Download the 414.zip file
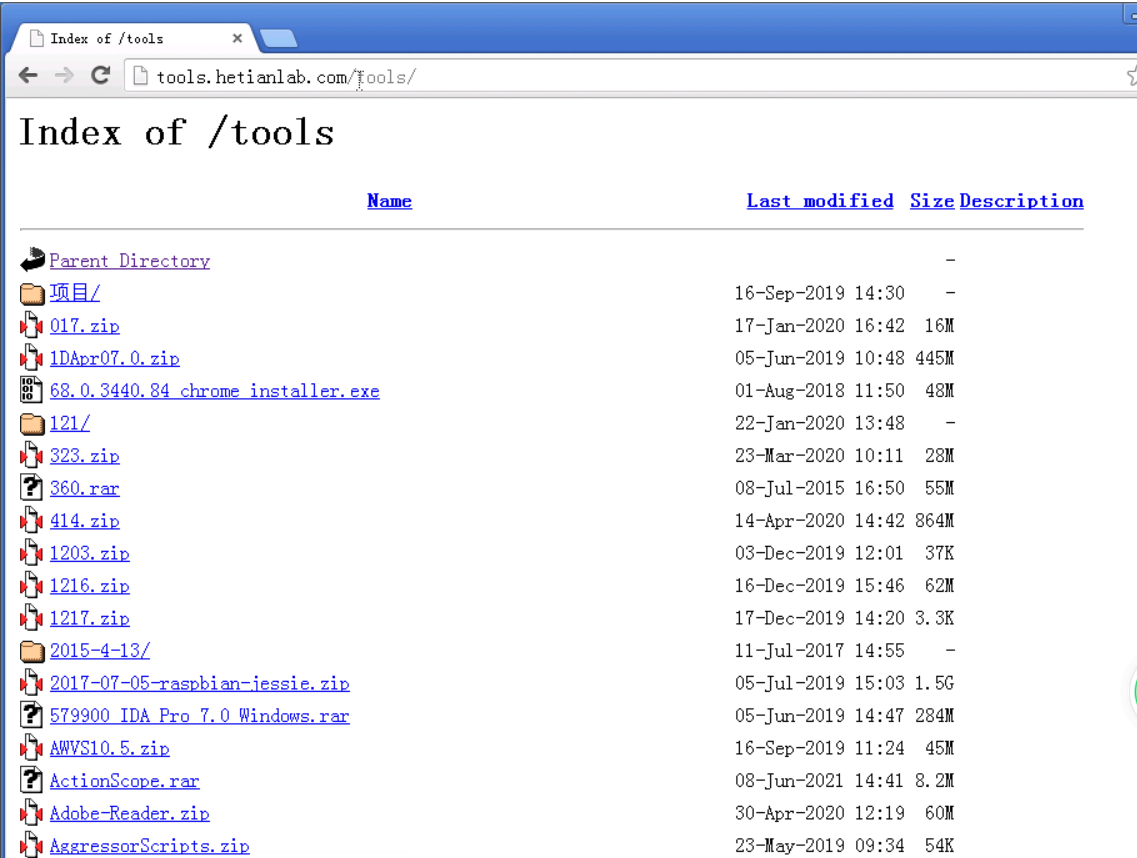Screen dimensions: 1137x858 pos(85,521)
